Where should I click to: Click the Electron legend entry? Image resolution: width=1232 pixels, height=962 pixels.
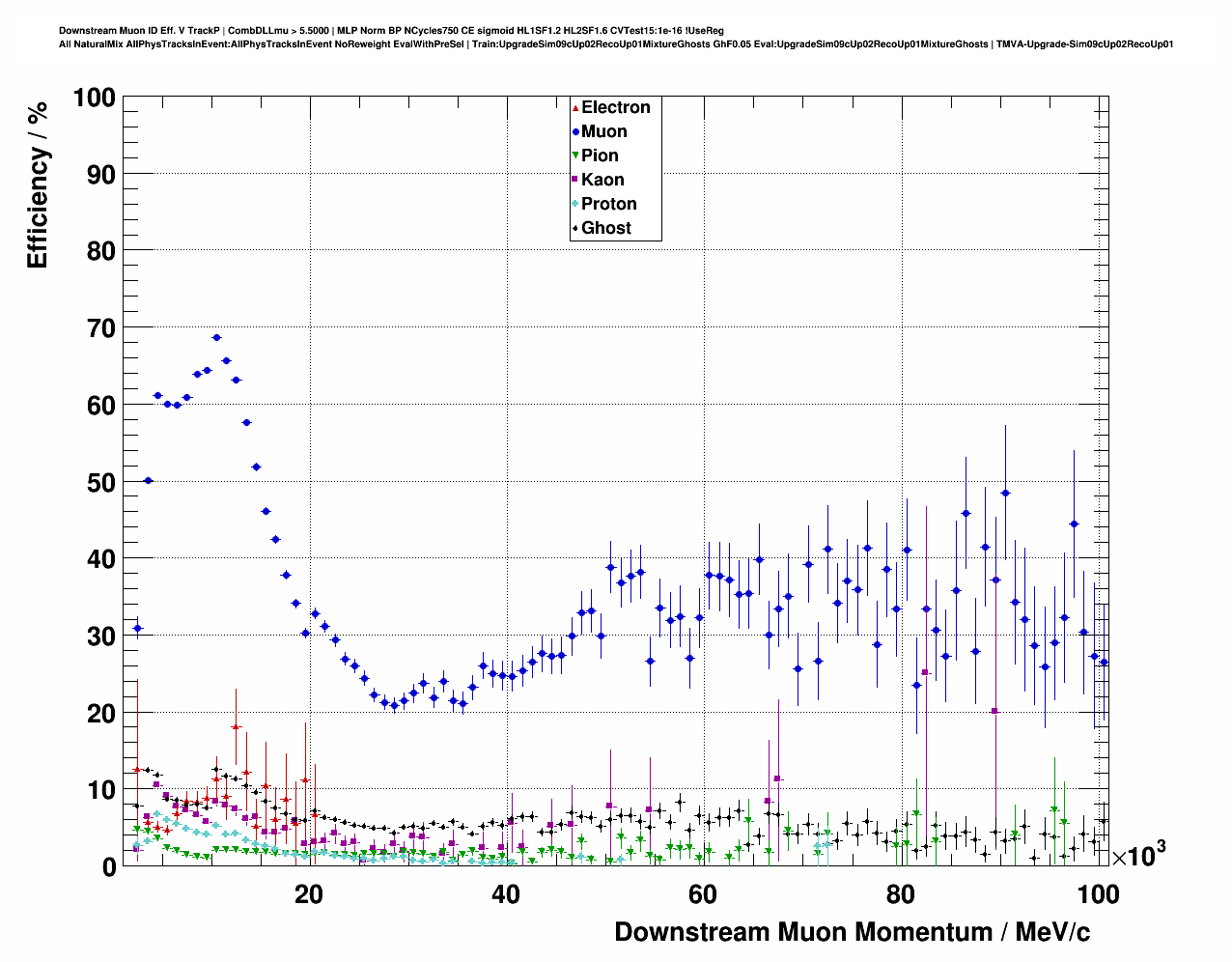click(x=612, y=107)
